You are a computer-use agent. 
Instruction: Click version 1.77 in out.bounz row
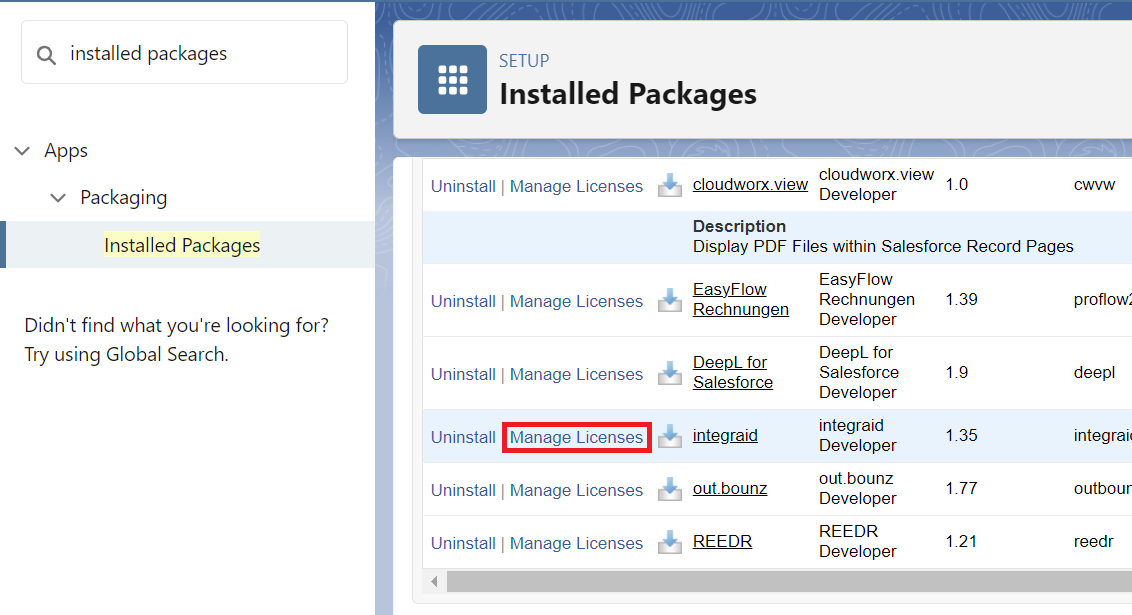tap(962, 489)
